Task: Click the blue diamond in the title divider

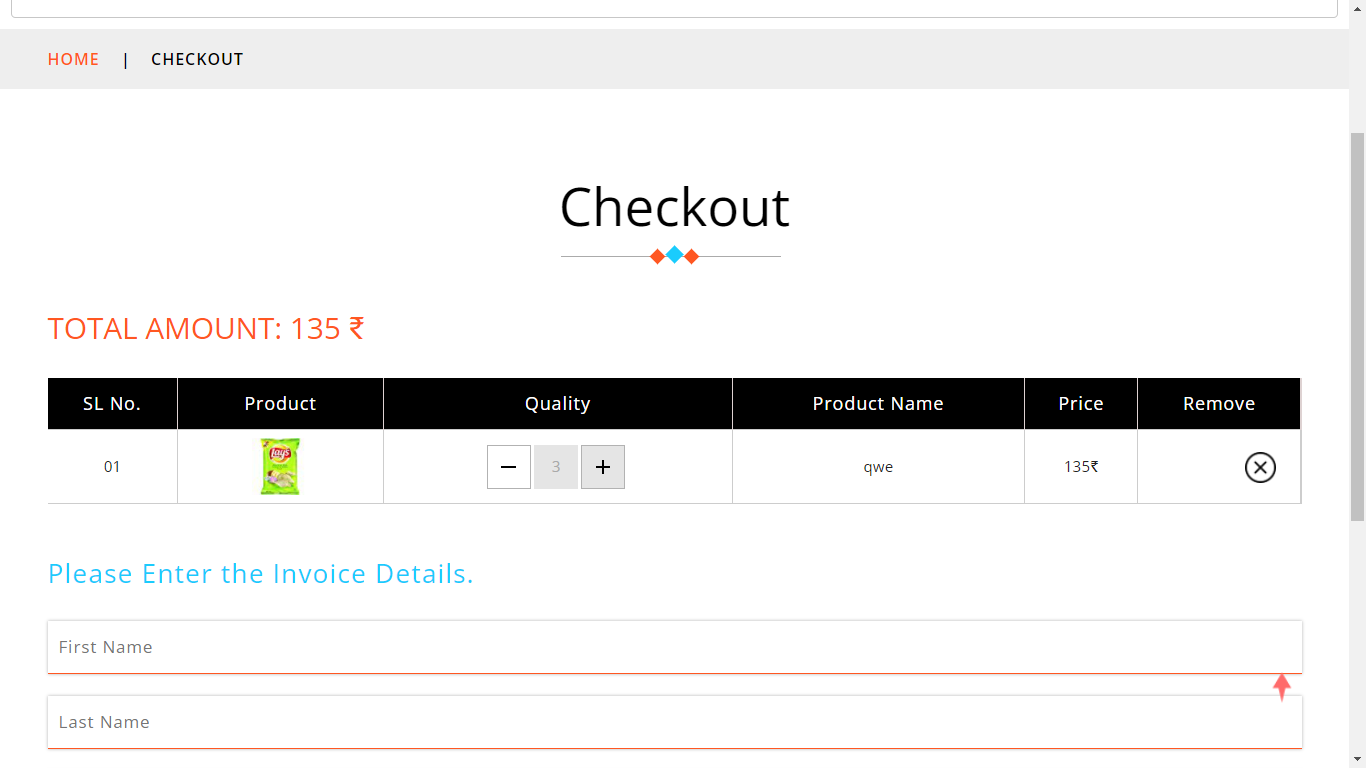Action: click(673, 255)
